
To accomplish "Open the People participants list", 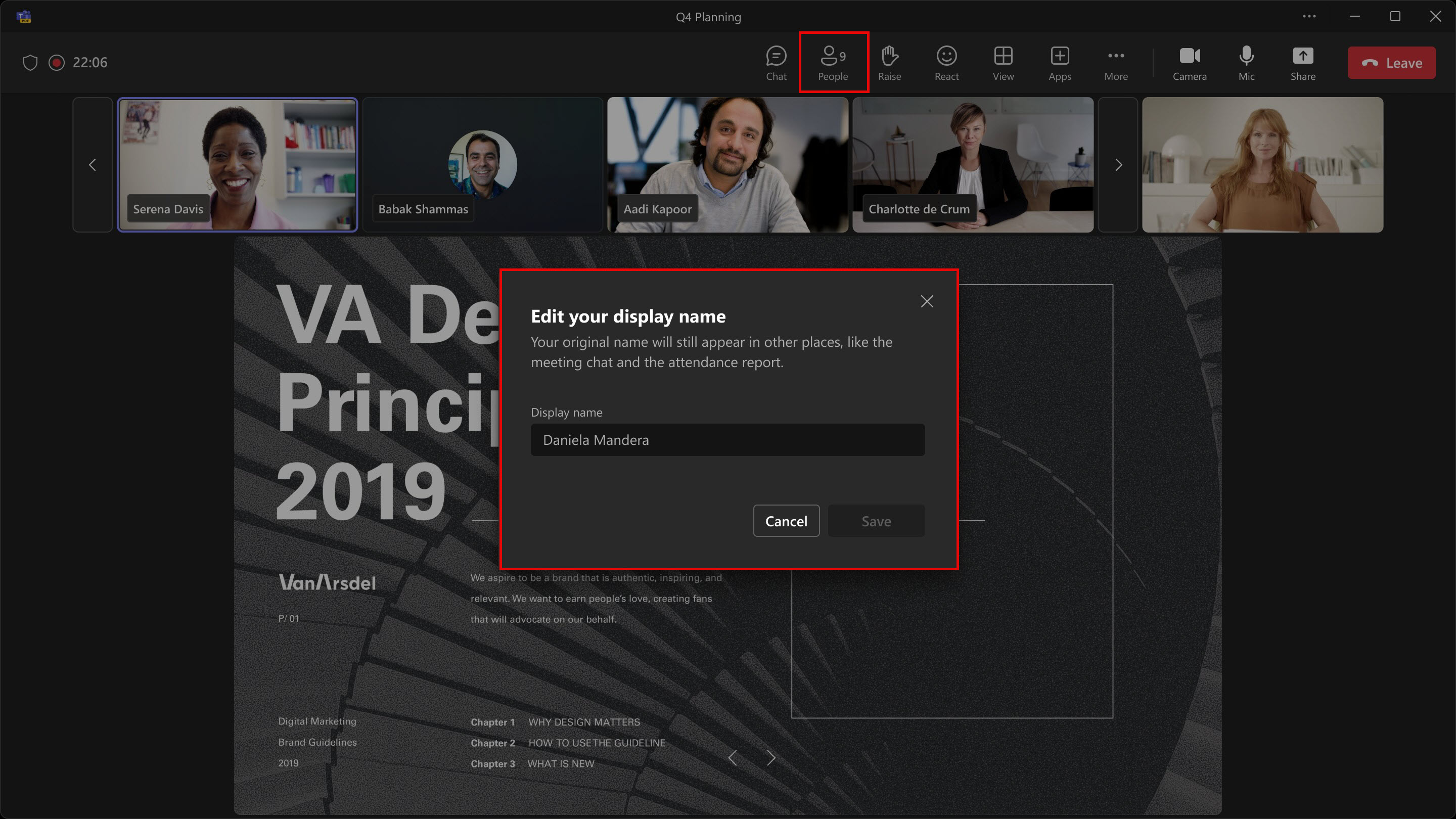I will [x=833, y=63].
